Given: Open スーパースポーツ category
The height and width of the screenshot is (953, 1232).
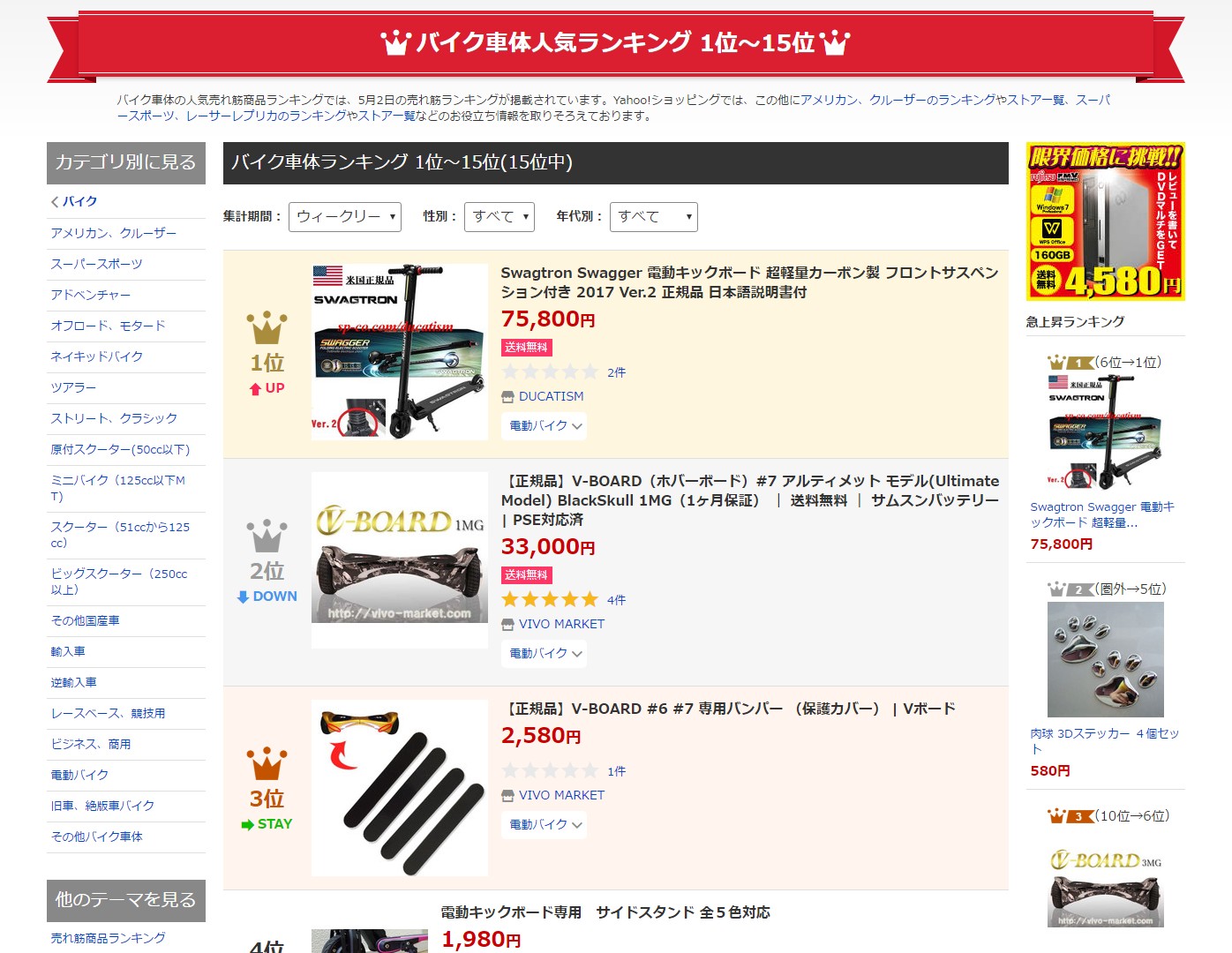Looking at the screenshot, I should (96, 265).
